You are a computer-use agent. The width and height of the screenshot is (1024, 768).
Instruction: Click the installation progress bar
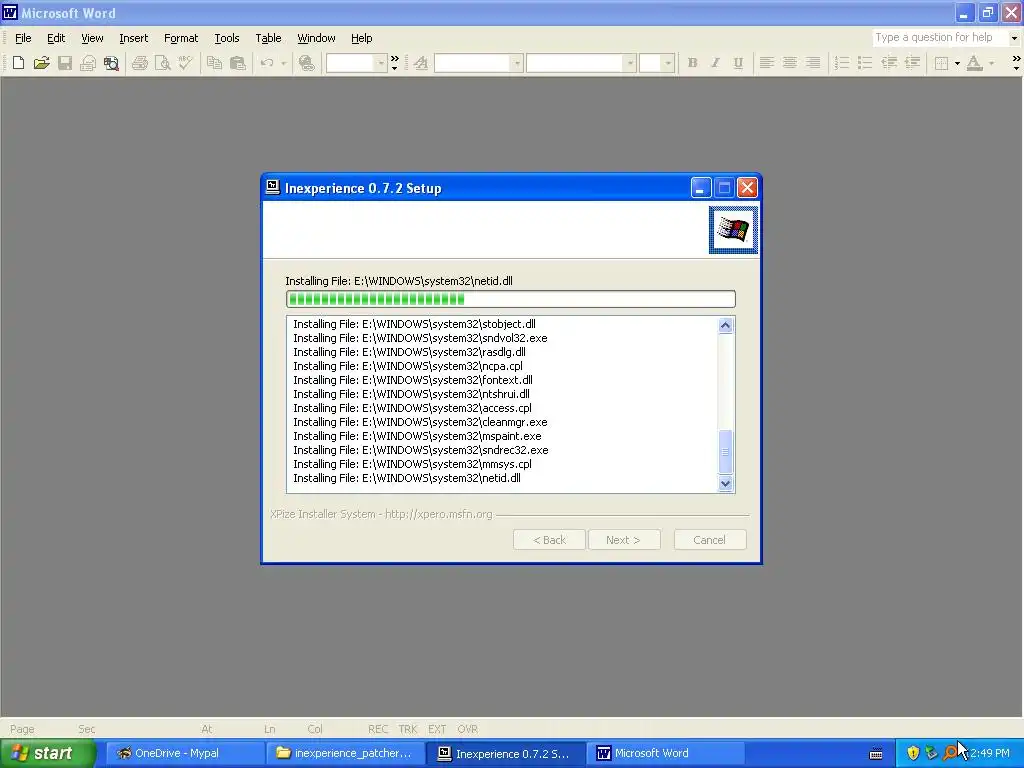[x=511, y=299]
